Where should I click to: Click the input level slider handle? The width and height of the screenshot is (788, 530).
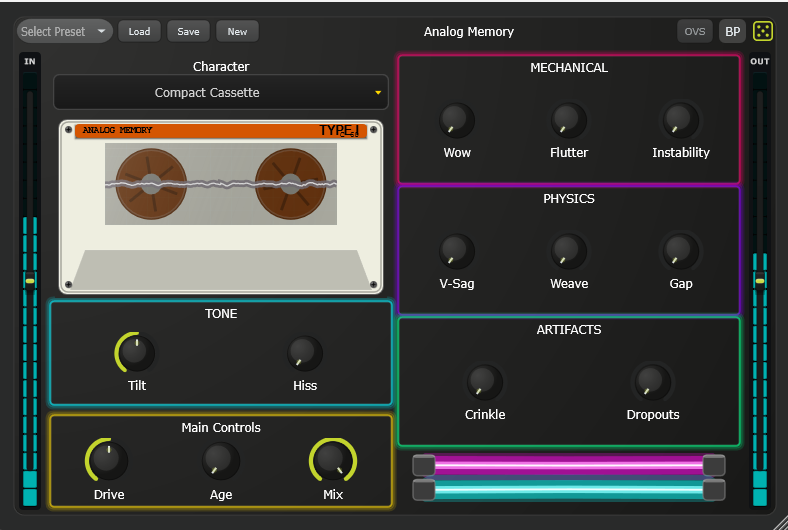(30, 282)
